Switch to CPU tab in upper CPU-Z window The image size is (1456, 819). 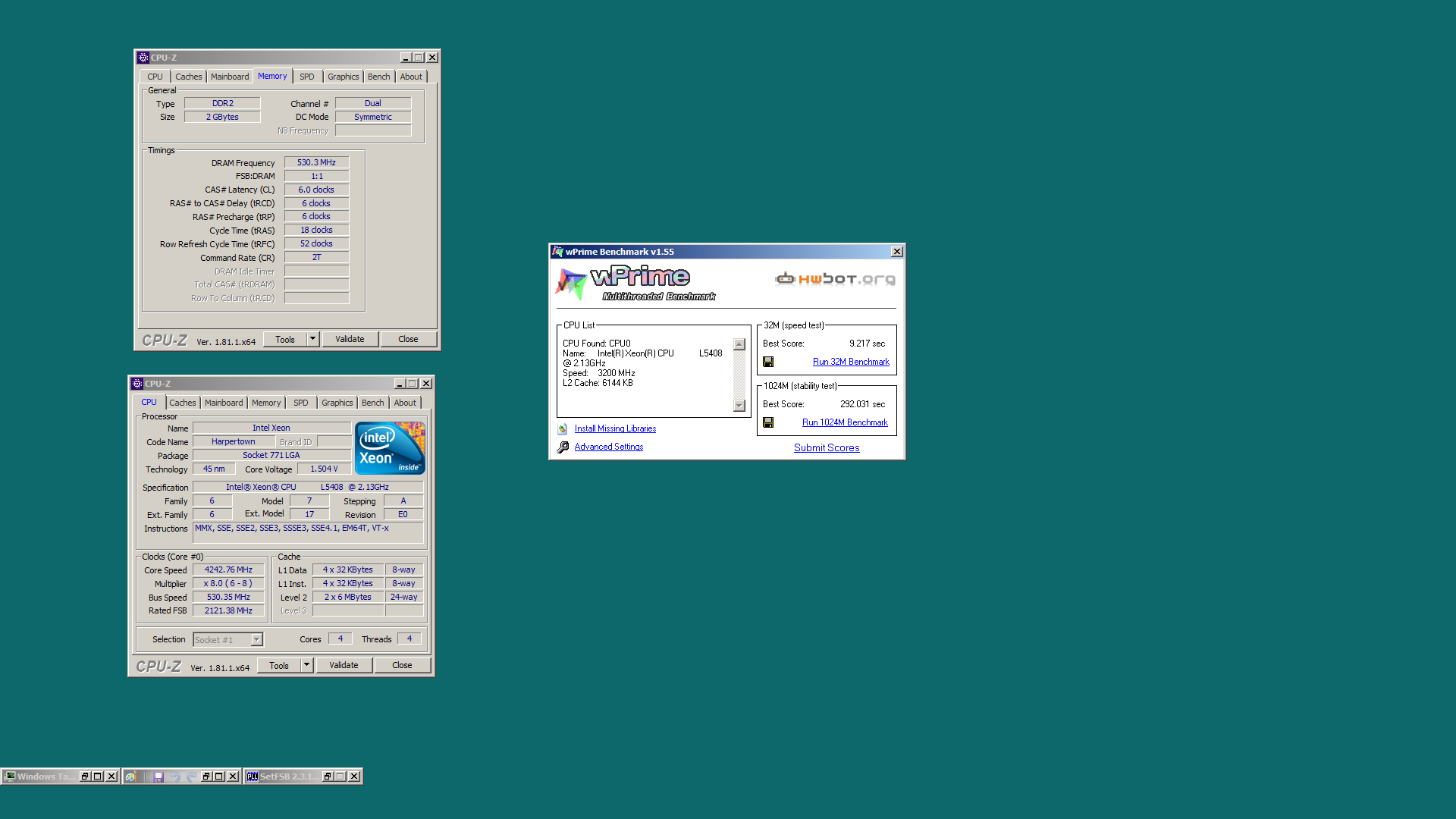(155, 77)
